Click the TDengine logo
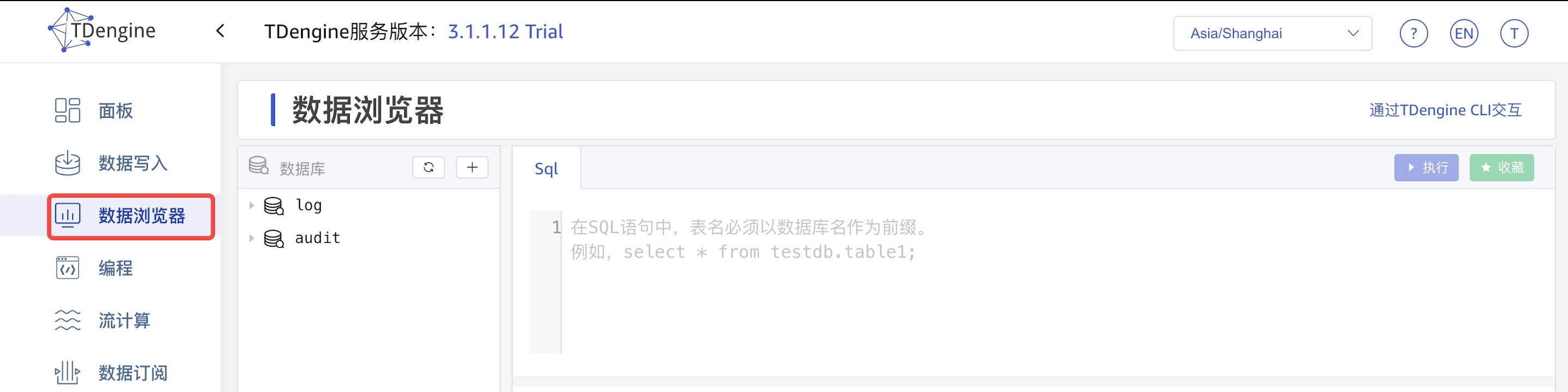Viewport: 1568px width, 392px height. pyautogui.click(x=102, y=31)
